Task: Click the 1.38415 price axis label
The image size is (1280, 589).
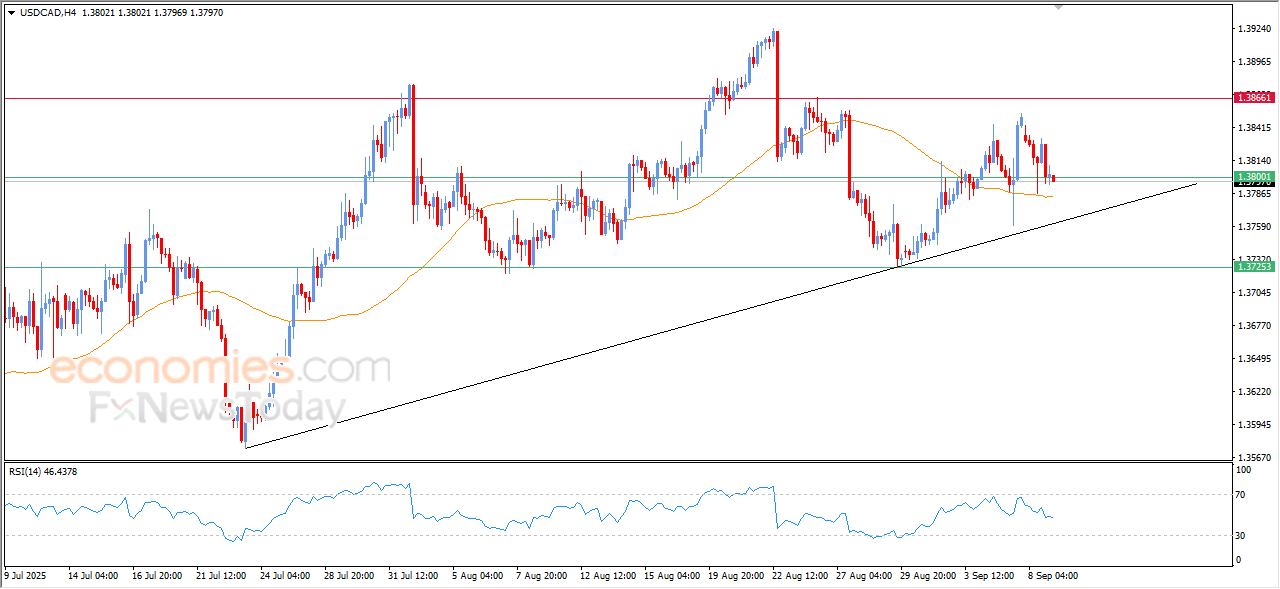Action: click(1255, 128)
